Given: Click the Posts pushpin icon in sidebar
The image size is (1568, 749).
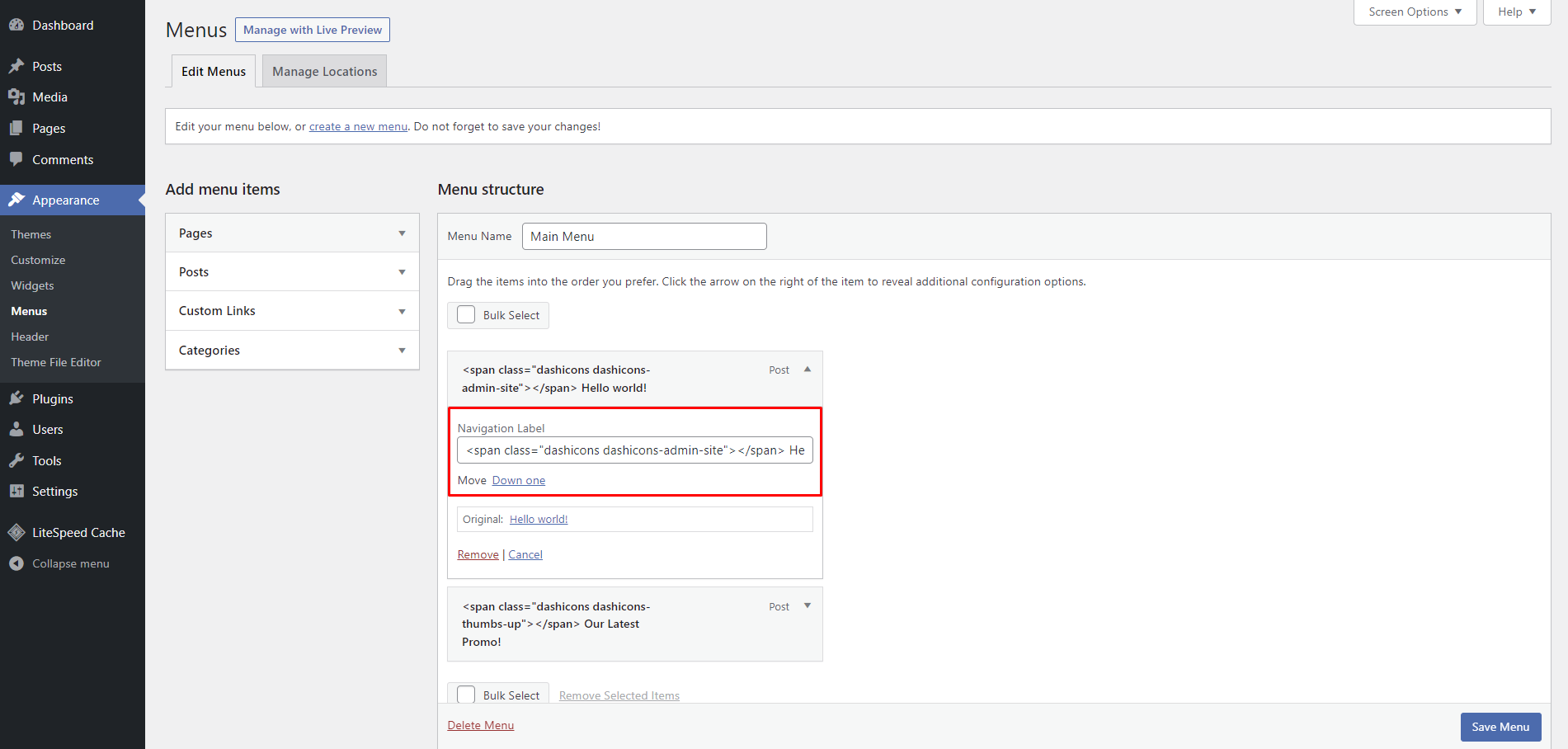Looking at the screenshot, I should click(16, 66).
